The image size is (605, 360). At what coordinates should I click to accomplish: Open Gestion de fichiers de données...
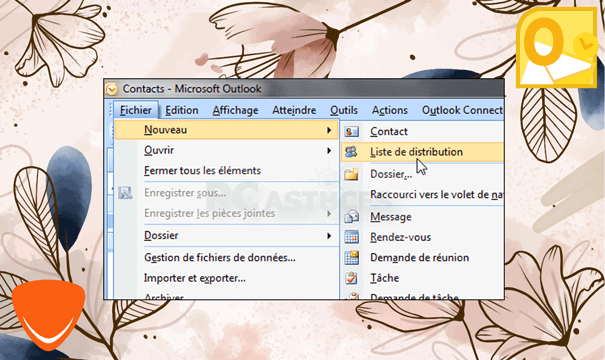point(226,257)
